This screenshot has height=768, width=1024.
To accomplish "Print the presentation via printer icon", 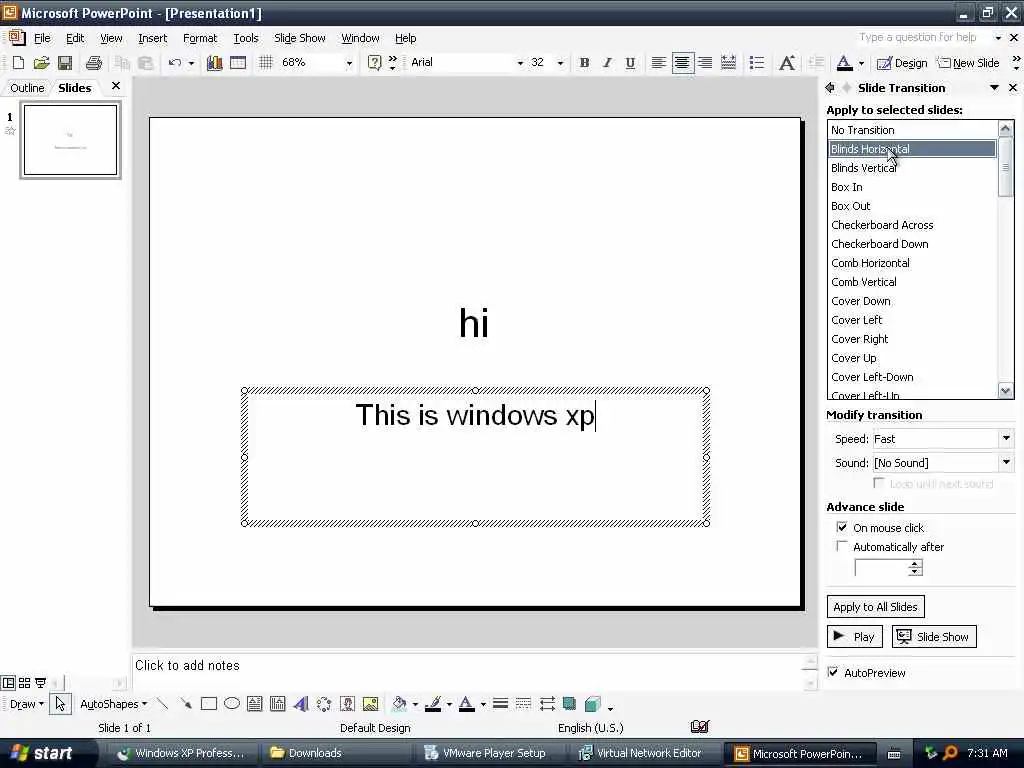I will point(94,63).
